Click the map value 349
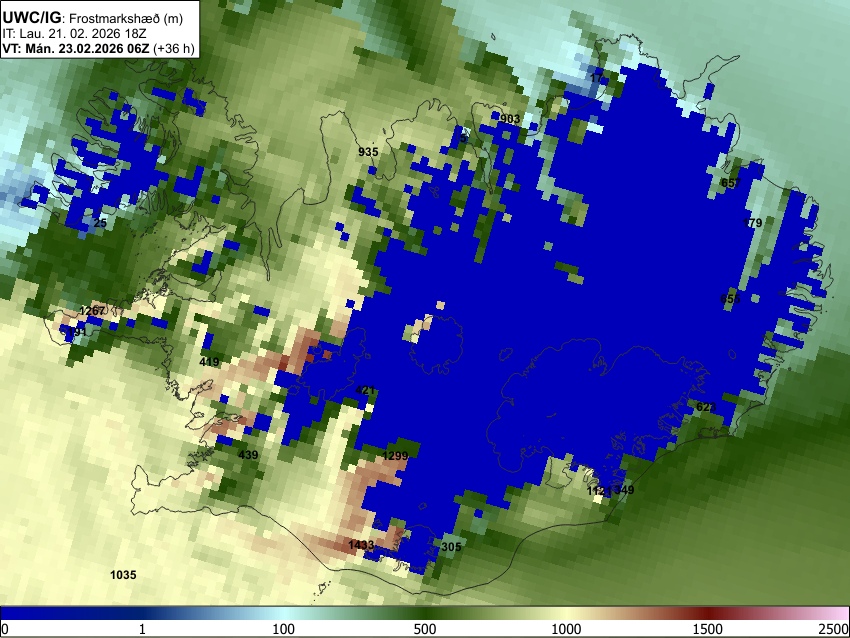 (x=624, y=489)
